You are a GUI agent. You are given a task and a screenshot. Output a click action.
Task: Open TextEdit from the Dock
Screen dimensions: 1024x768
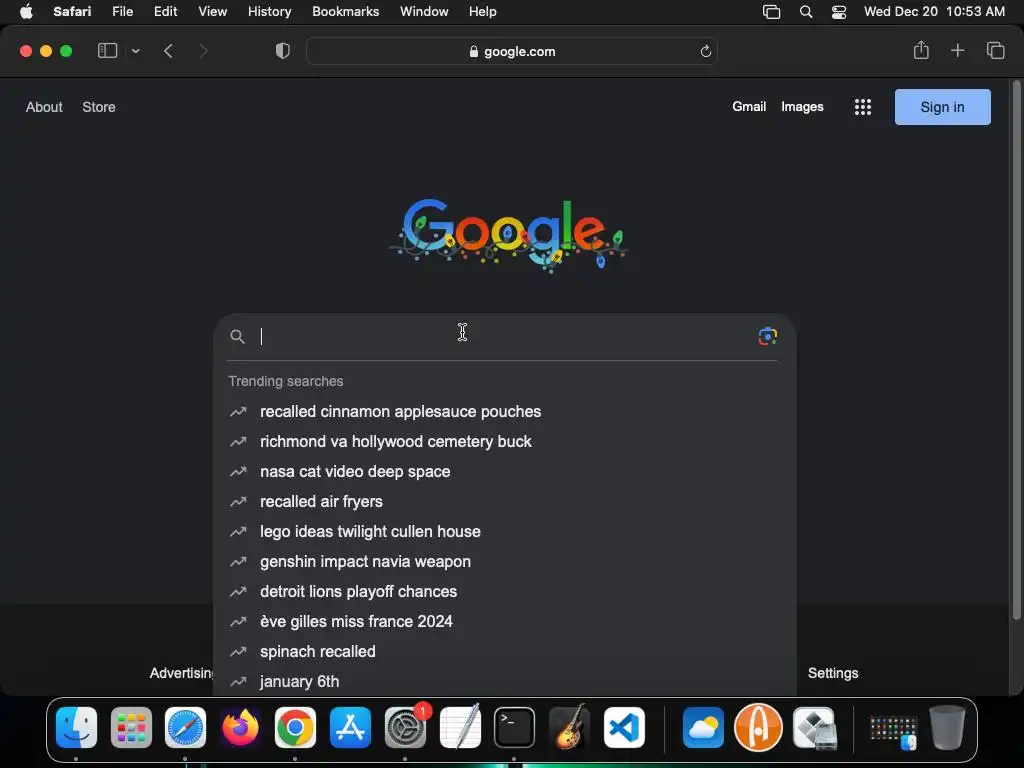click(x=460, y=727)
